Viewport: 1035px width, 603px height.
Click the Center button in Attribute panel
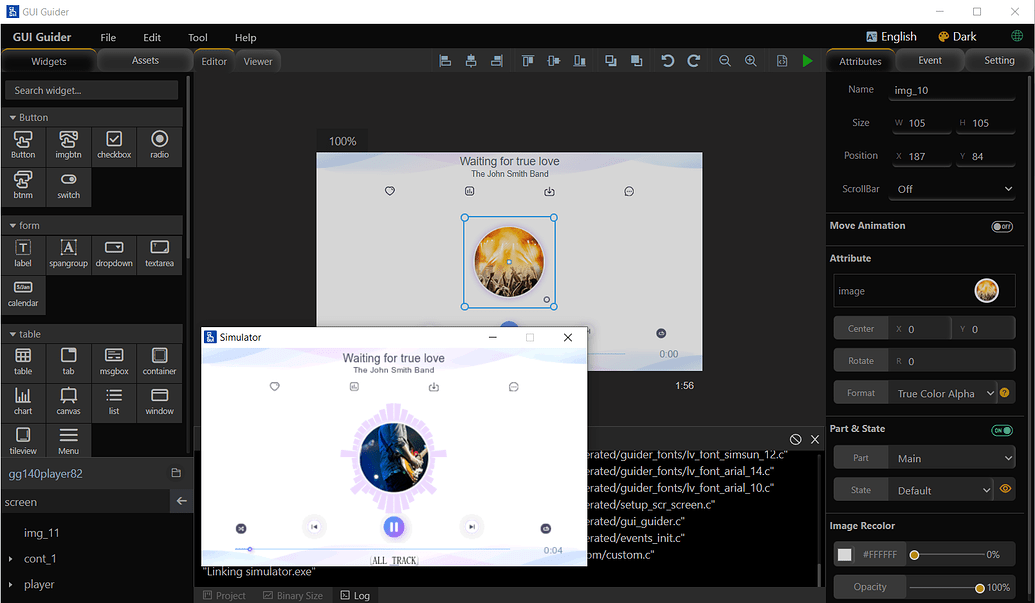point(861,328)
